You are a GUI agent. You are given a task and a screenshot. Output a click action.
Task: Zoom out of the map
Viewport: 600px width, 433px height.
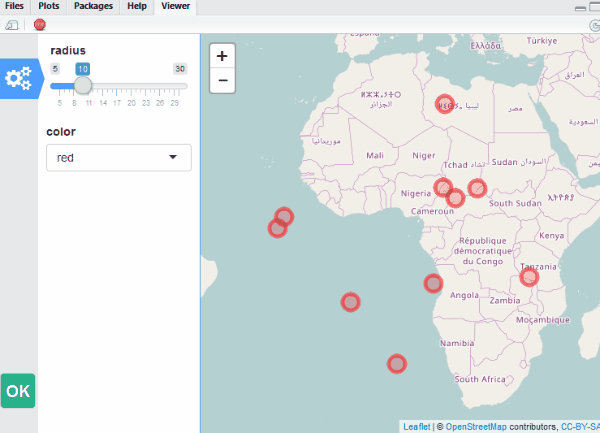pos(222,80)
